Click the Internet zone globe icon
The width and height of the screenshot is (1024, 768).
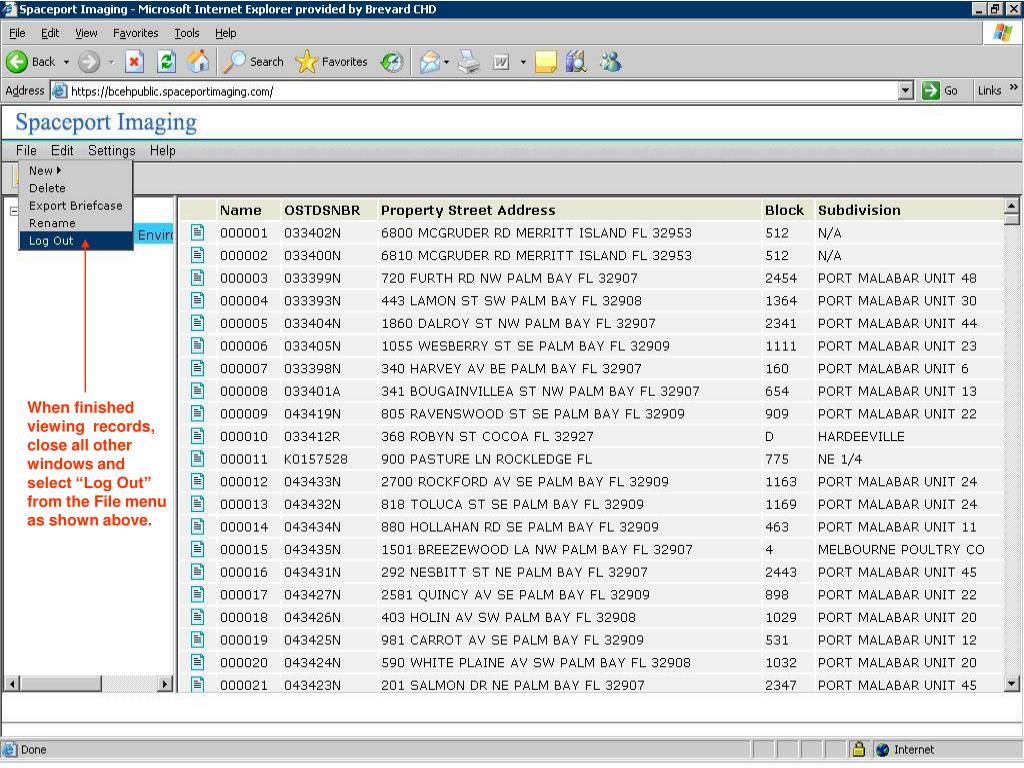[883, 750]
